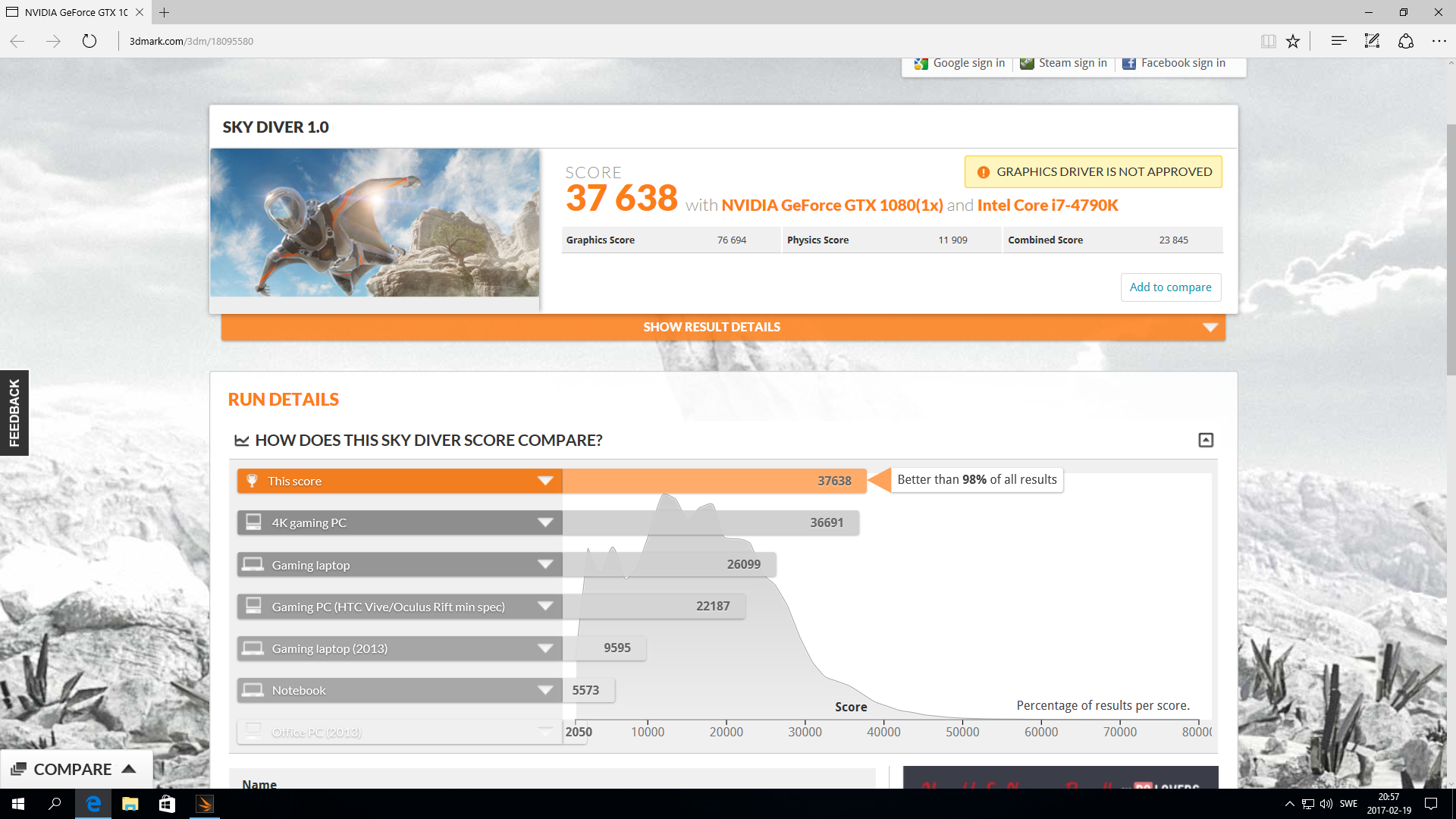Image resolution: width=1456 pixels, height=819 pixels.
Task: Click the Sky Diver benchmark thumbnail
Action: tap(375, 222)
